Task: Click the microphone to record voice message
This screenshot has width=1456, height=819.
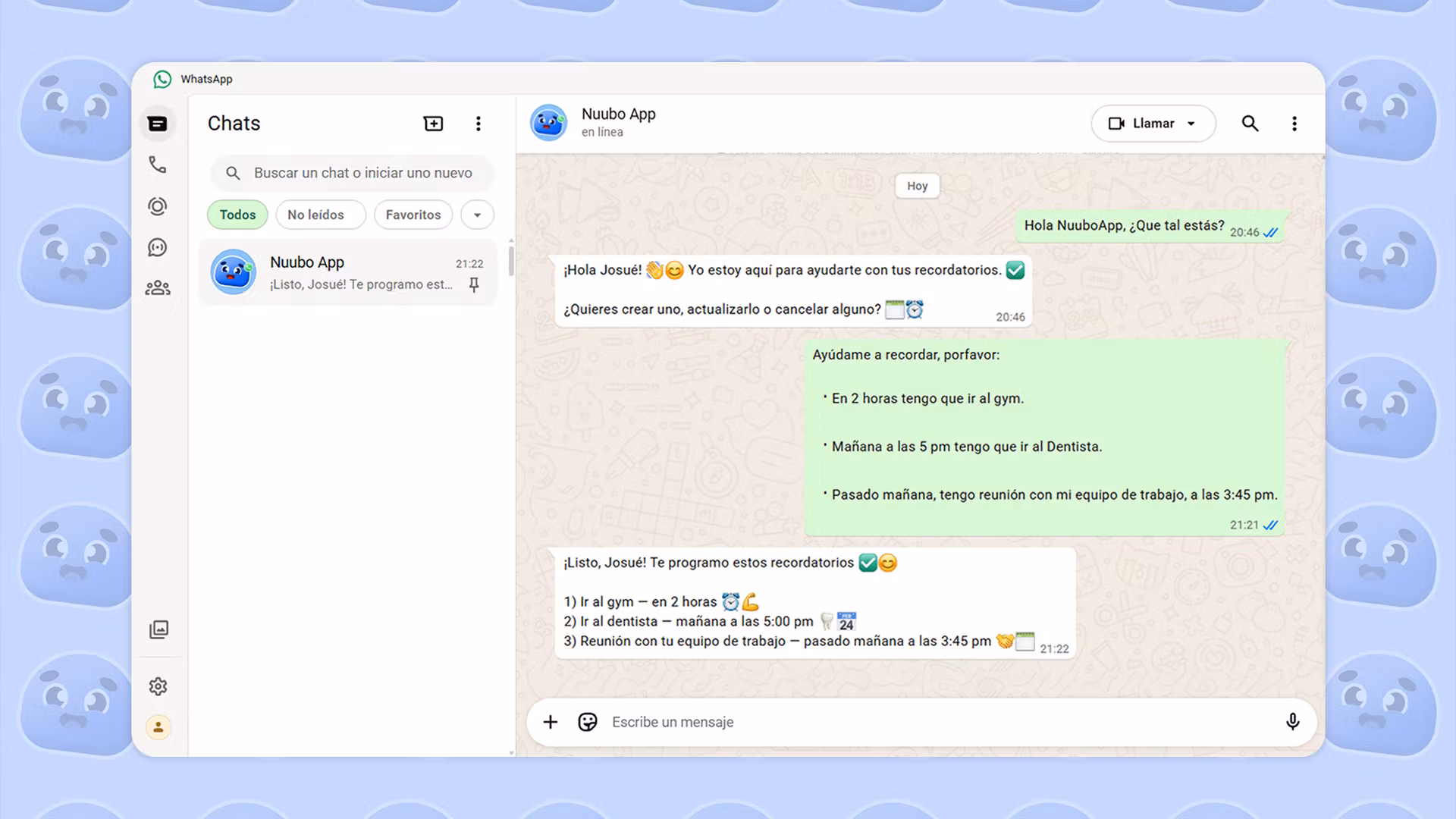Action: [x=1292, y=722]
